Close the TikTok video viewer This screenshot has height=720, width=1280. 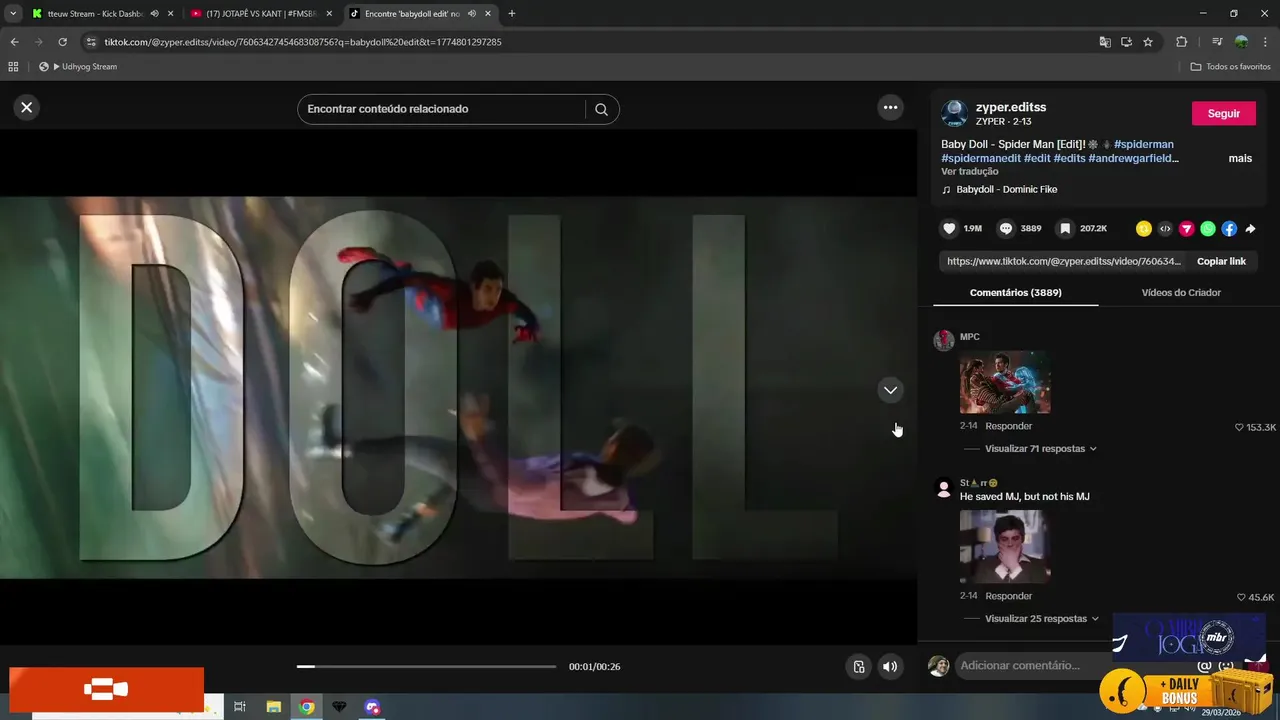coord(27,107)
